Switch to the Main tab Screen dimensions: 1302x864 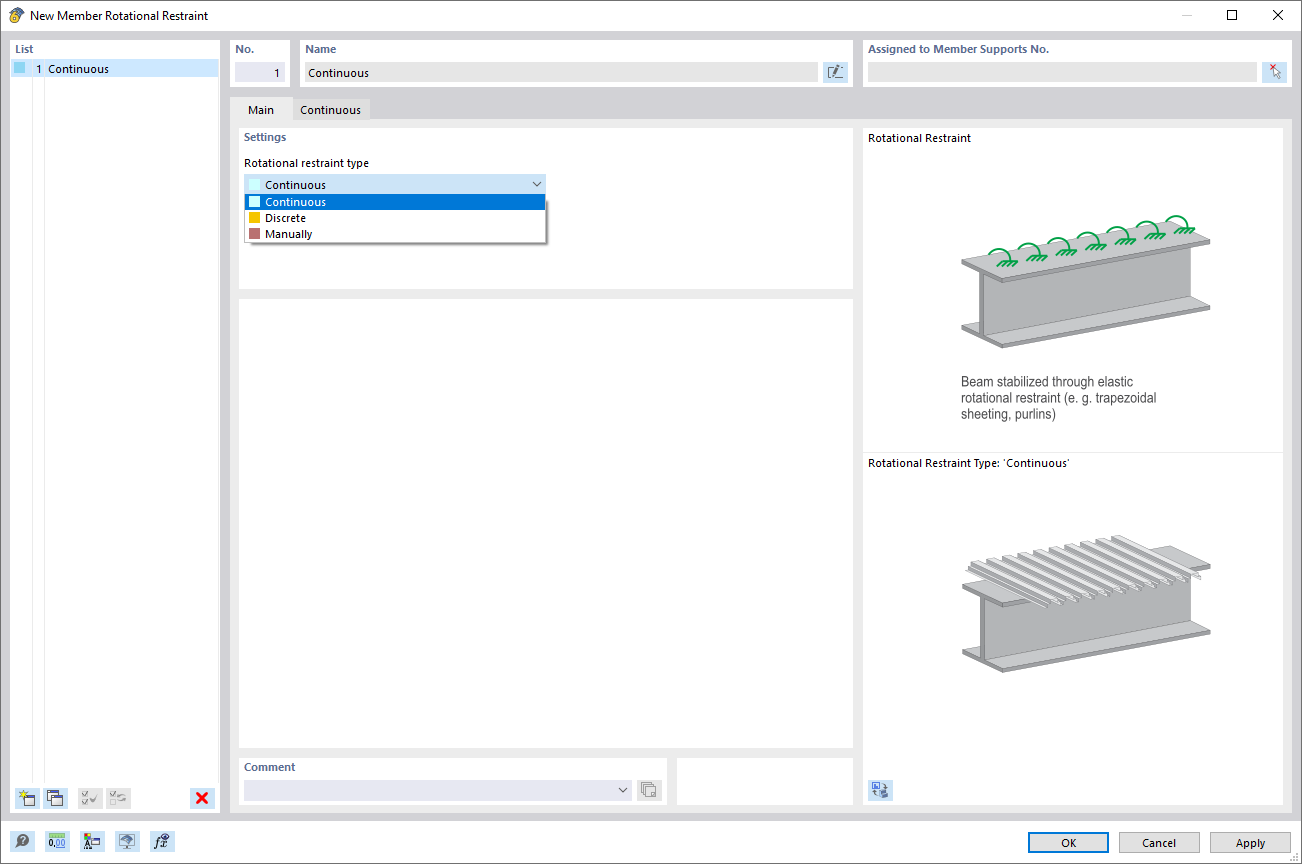pos(260,109)
